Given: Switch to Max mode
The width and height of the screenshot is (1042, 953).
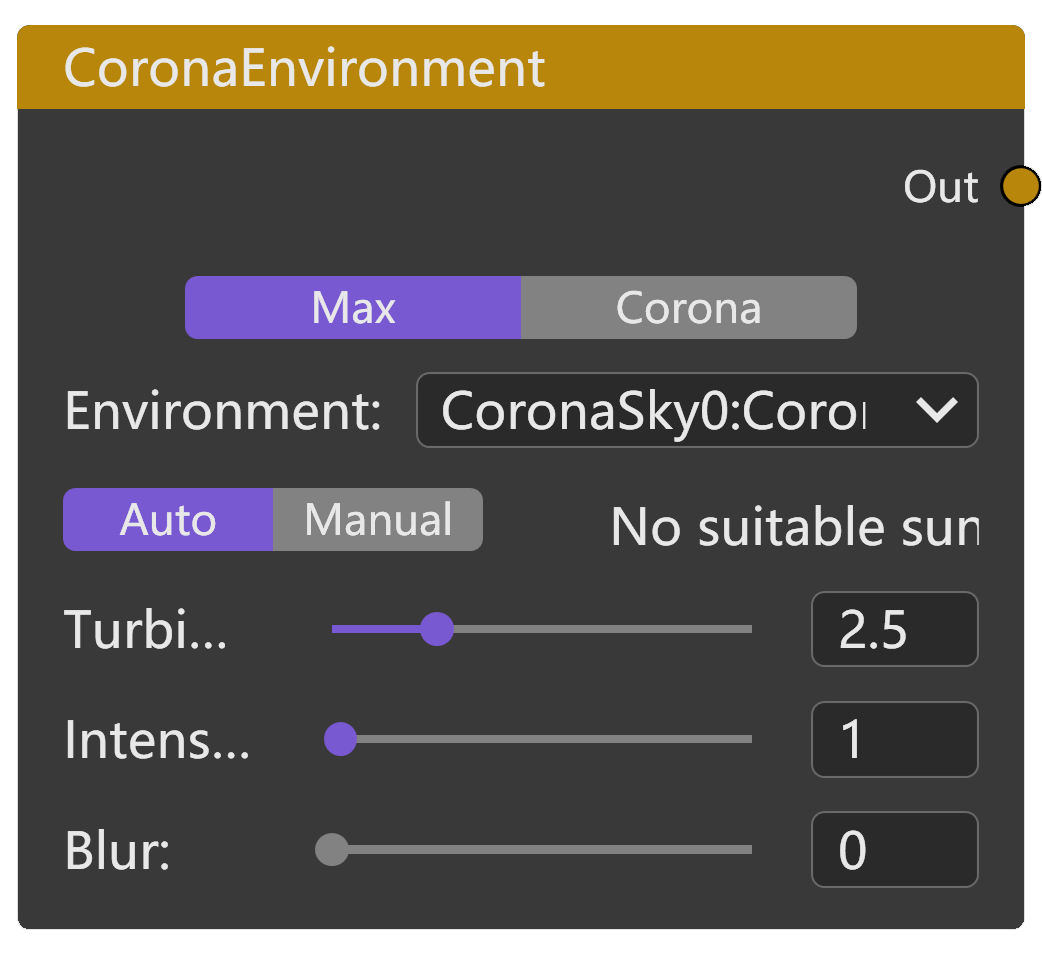Looking at the screenshot, I should [x=353, y=308].
